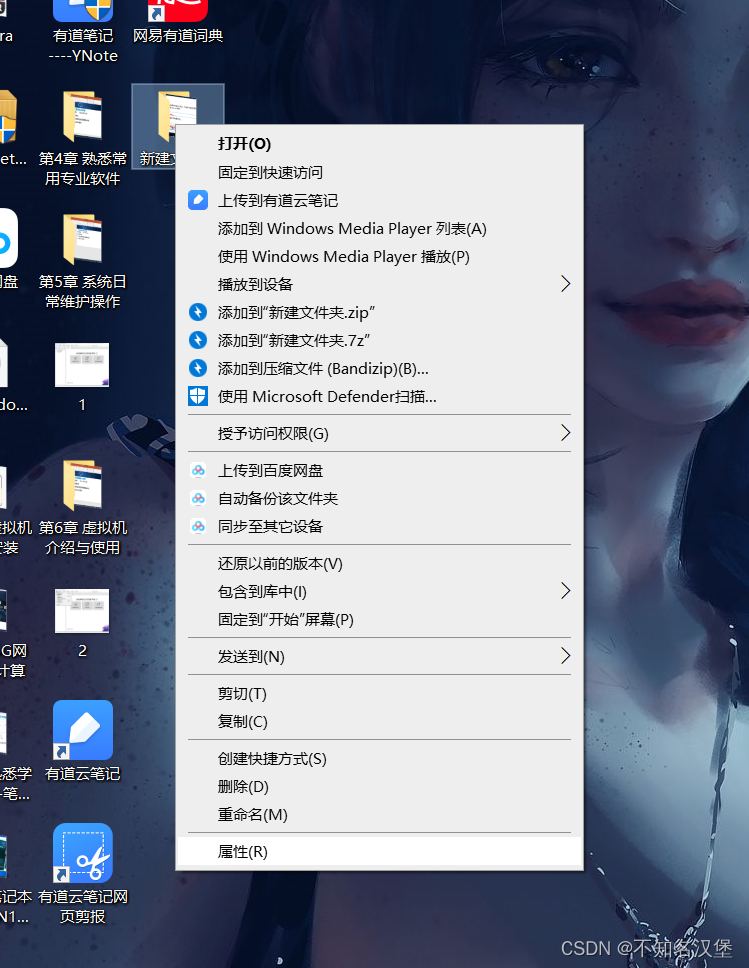Expand the 包含到库中(I) submenu arrow

(x=564, y=591)
